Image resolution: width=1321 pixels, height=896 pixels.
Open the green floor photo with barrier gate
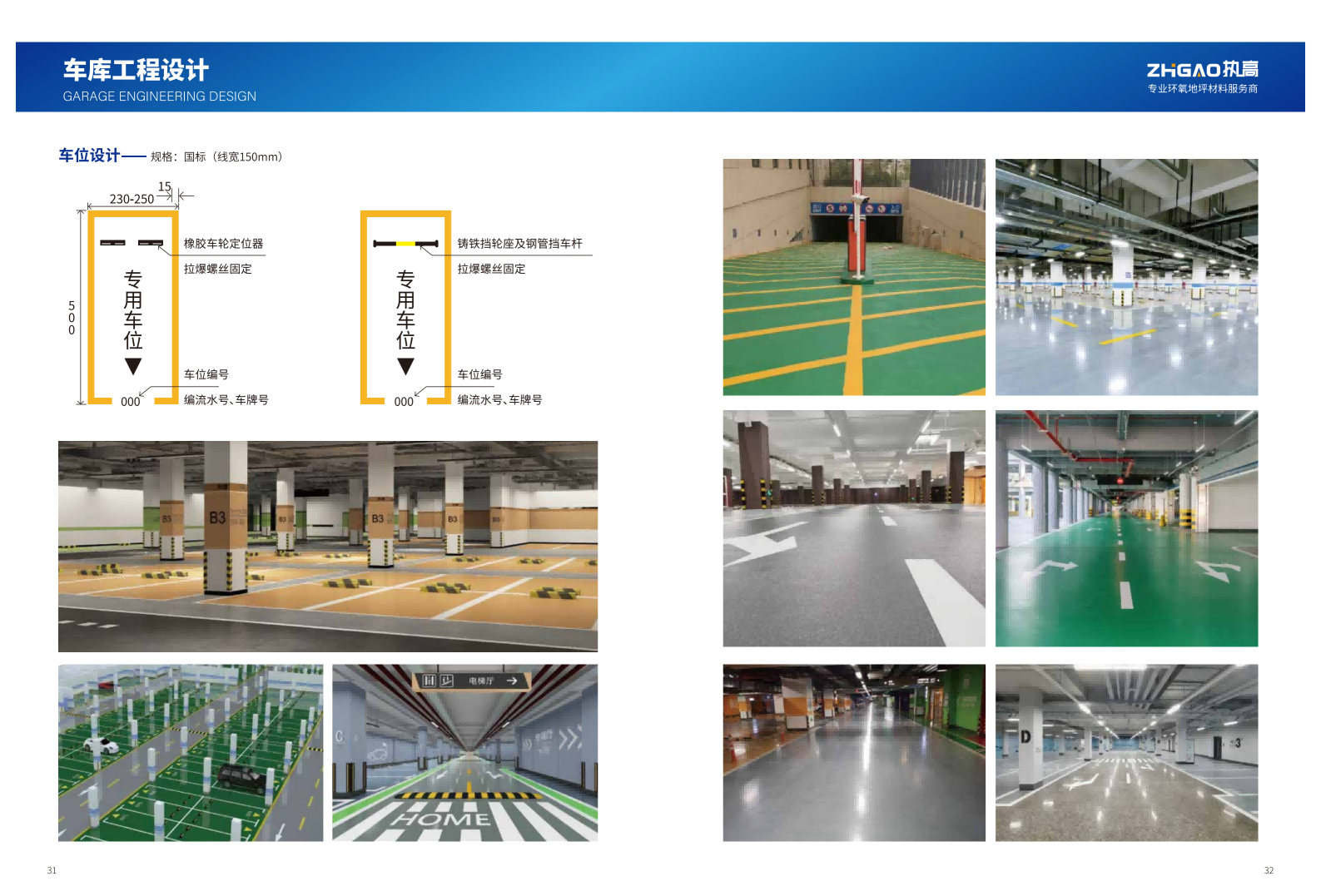pos(853,276)
